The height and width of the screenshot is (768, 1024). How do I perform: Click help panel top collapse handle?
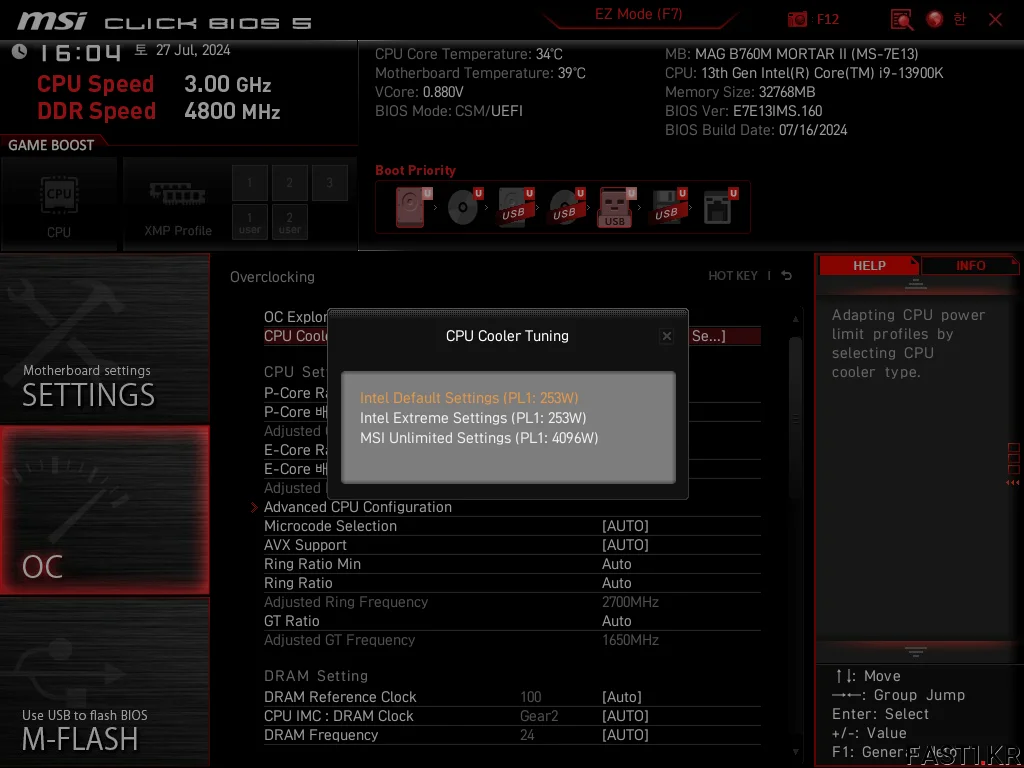coord(916,284)
